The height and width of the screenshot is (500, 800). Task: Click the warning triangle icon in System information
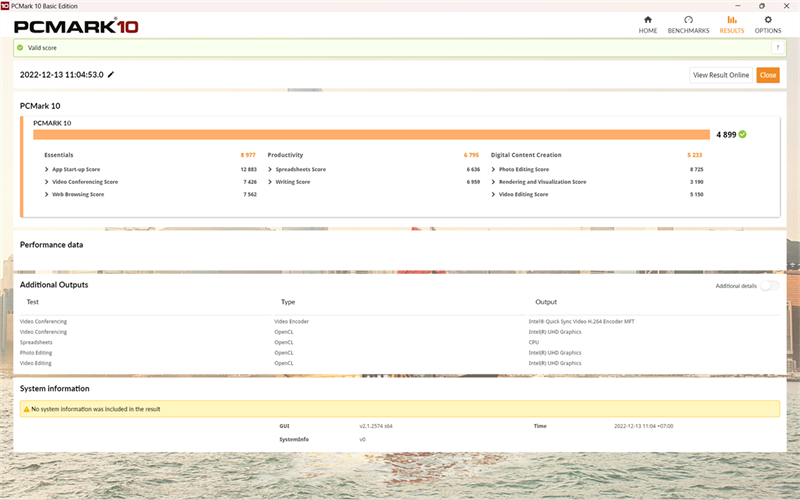(x=27, y=409)
